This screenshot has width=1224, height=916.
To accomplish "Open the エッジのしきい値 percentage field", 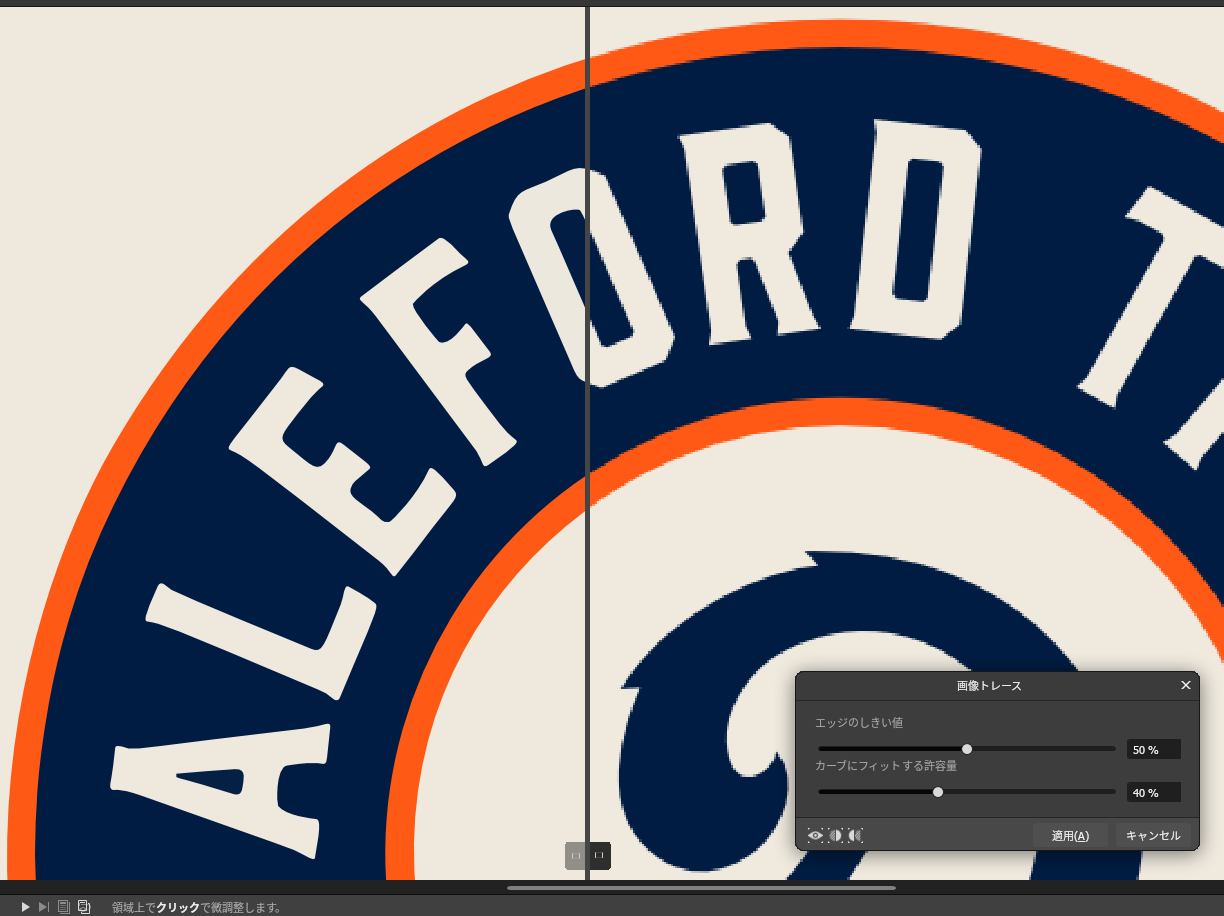I will [1153, 749].
